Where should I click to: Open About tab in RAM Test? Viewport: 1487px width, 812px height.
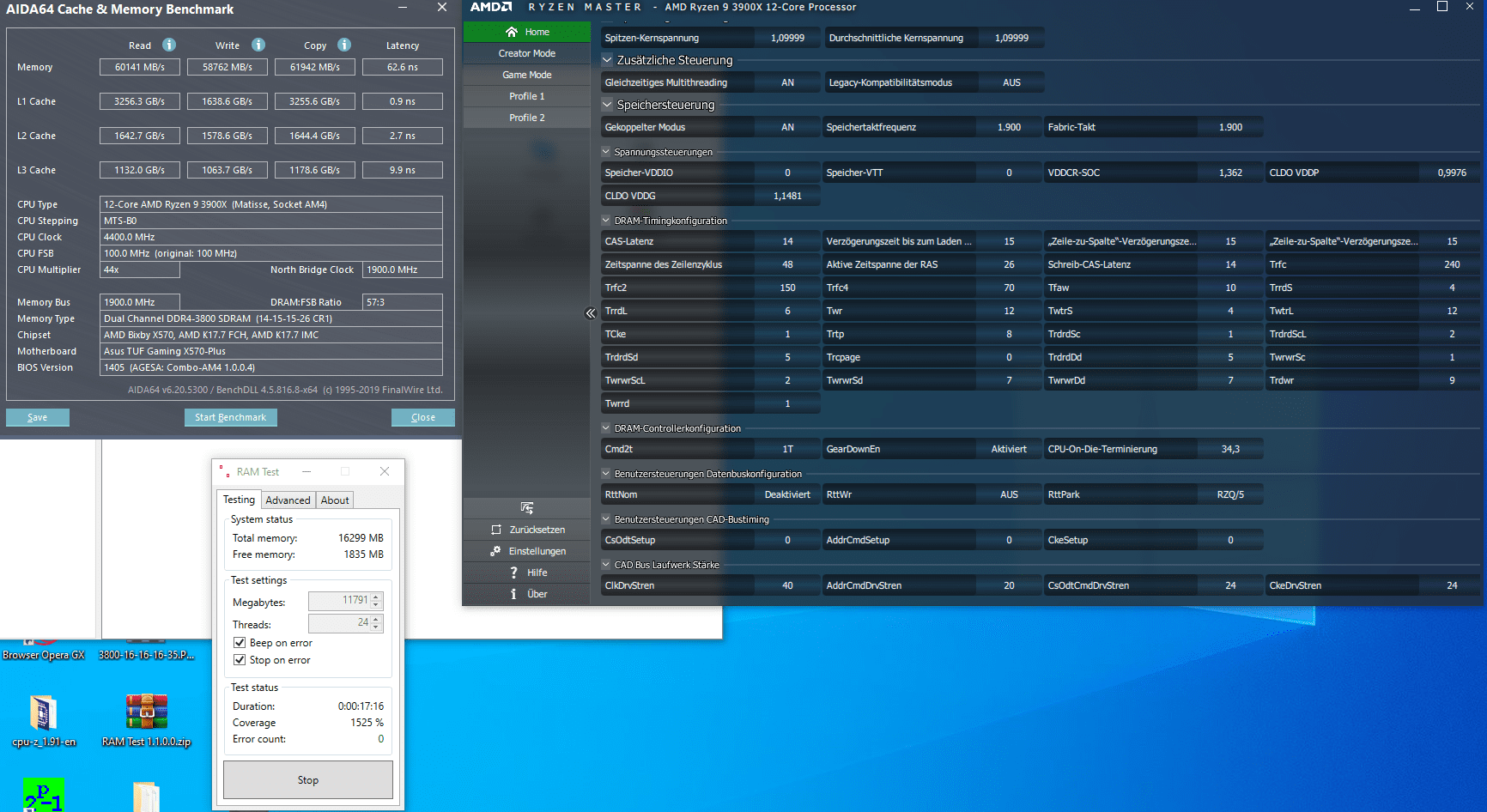point(335,500)
